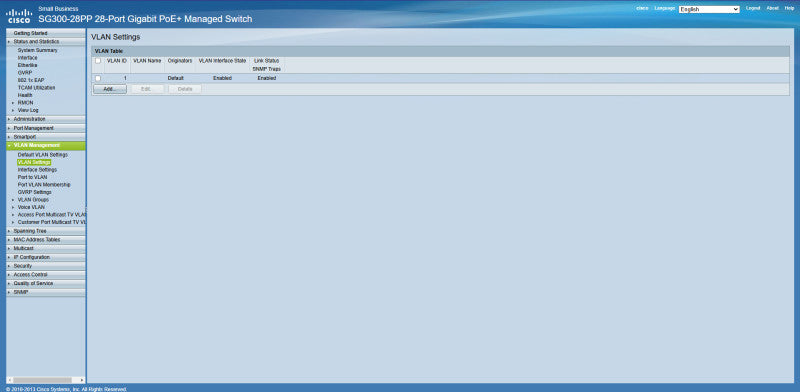Open GVRP Settings page

tap(35, 192)
